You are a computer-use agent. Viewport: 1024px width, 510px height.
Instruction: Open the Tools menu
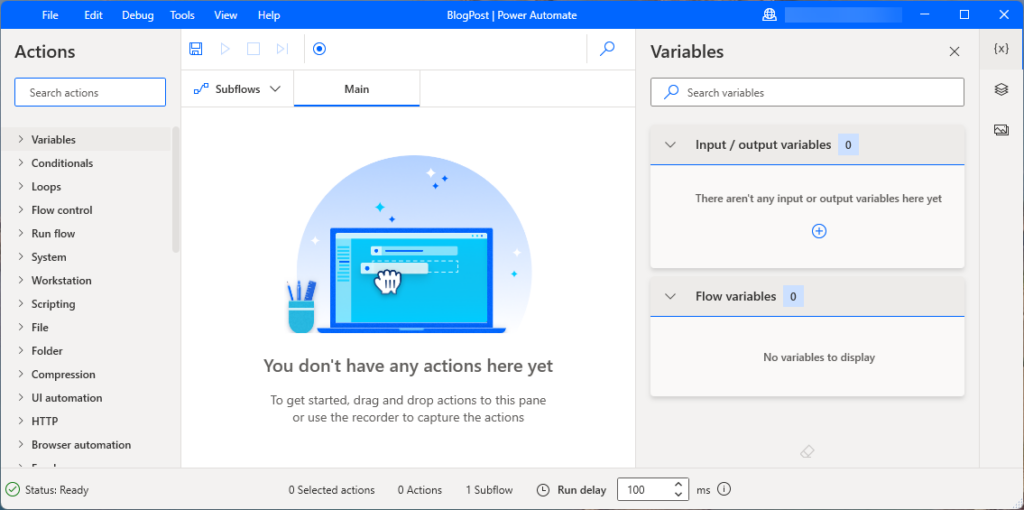(x=182, y=15)
